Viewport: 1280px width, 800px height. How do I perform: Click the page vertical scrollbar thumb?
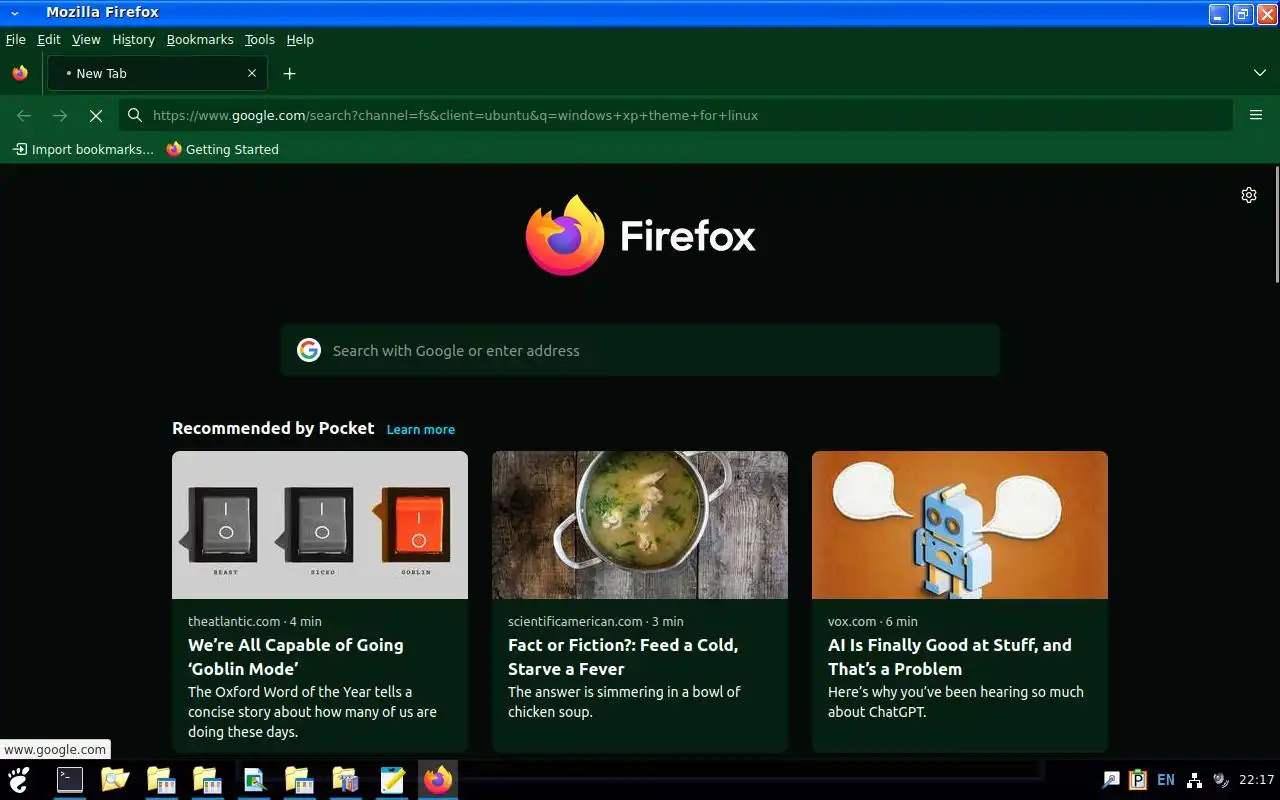pos(1276,225)
